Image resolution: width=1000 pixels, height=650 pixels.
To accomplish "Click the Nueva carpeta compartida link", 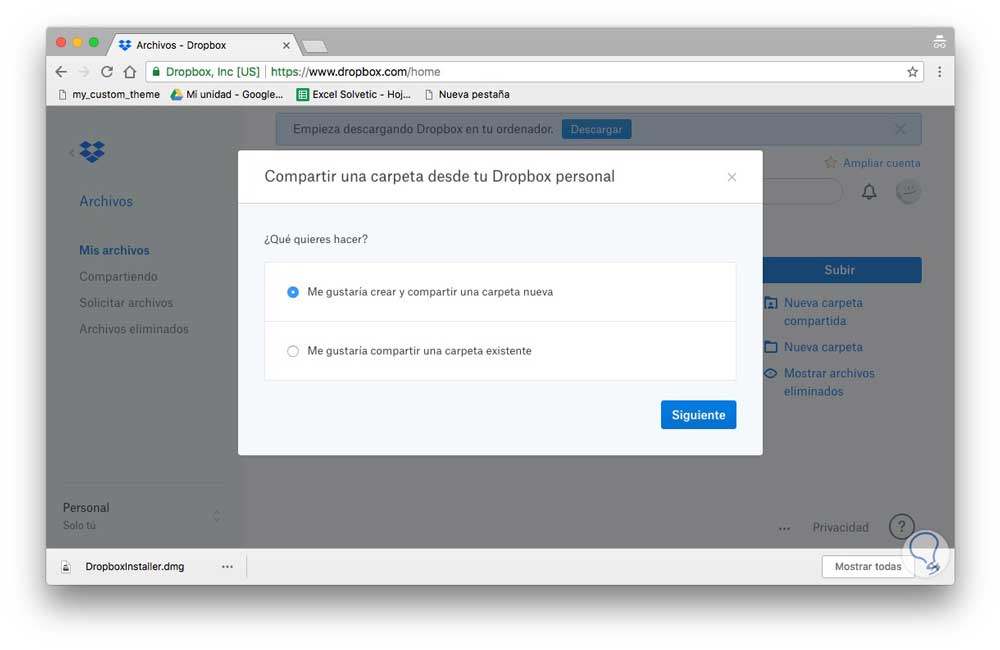I will click(823, 312).
